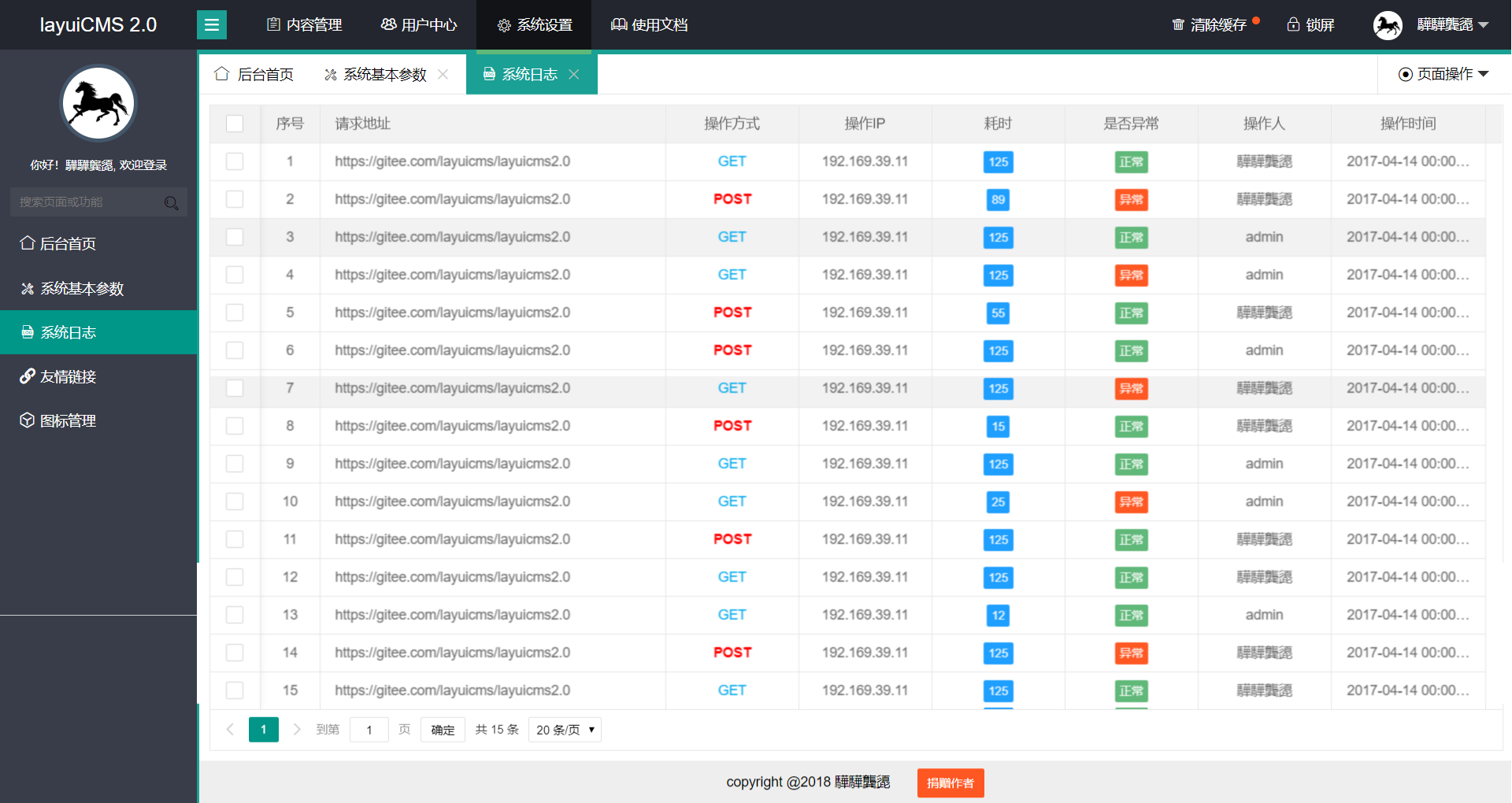Open the hamburger menu next to logo

click(211, 24)
